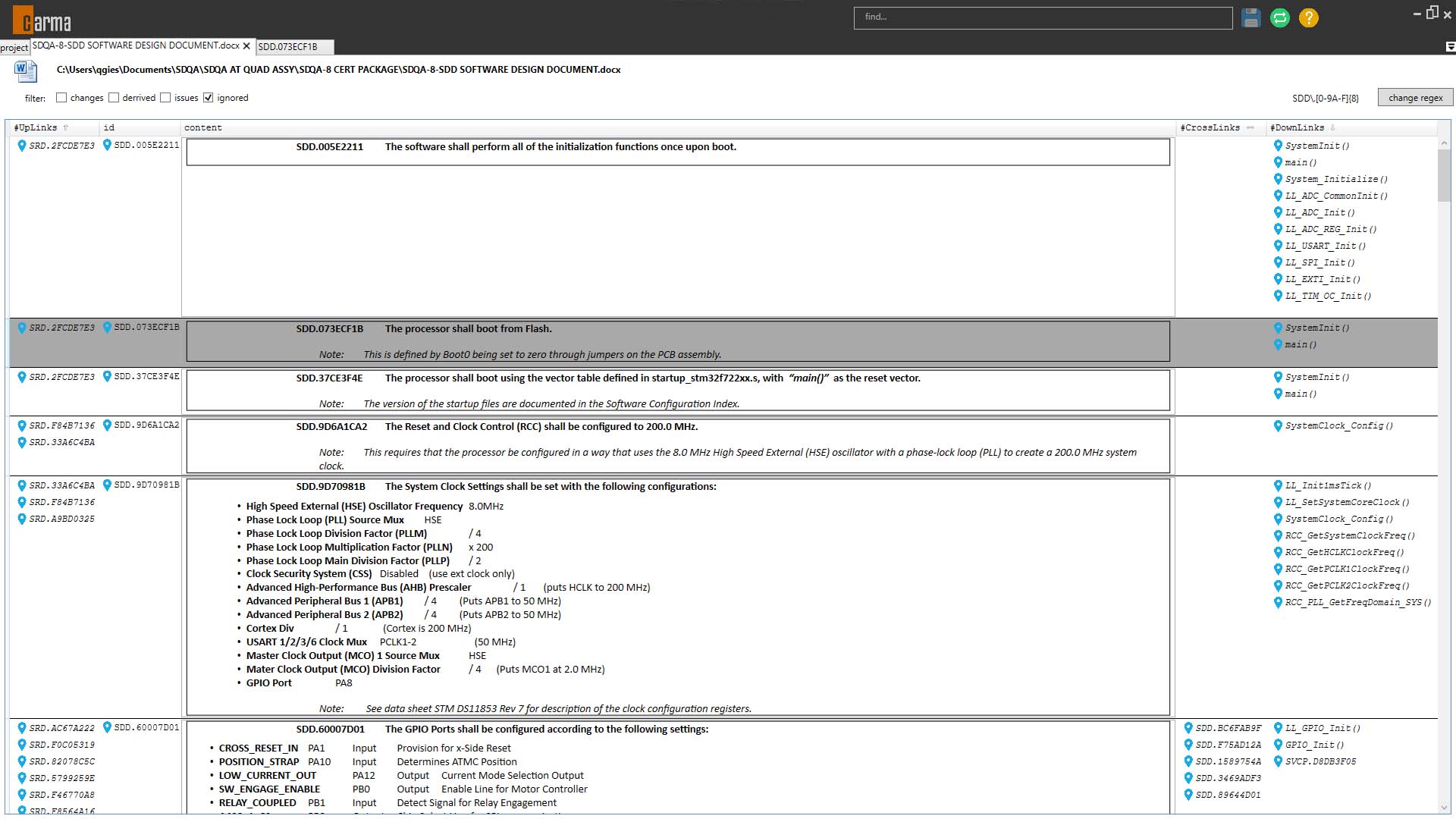Open uplink SRD.F84B7136 in SDD.9D6A1CA2 row

tap(62, 425)
